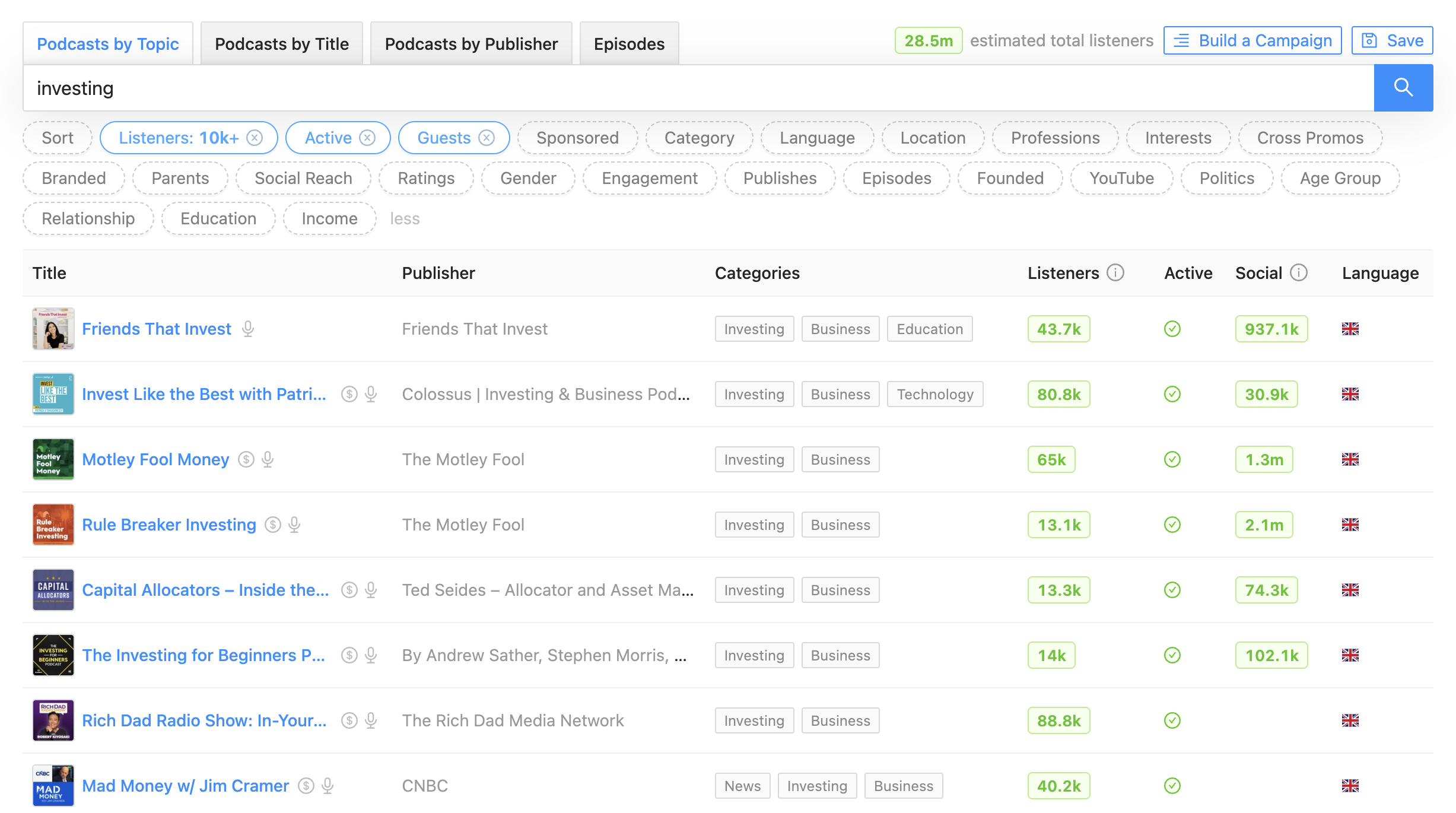This screenshot has height=813, width=1456.
Task: Click microphone icon beside Friends That Invest
Action: coord(248,329)
